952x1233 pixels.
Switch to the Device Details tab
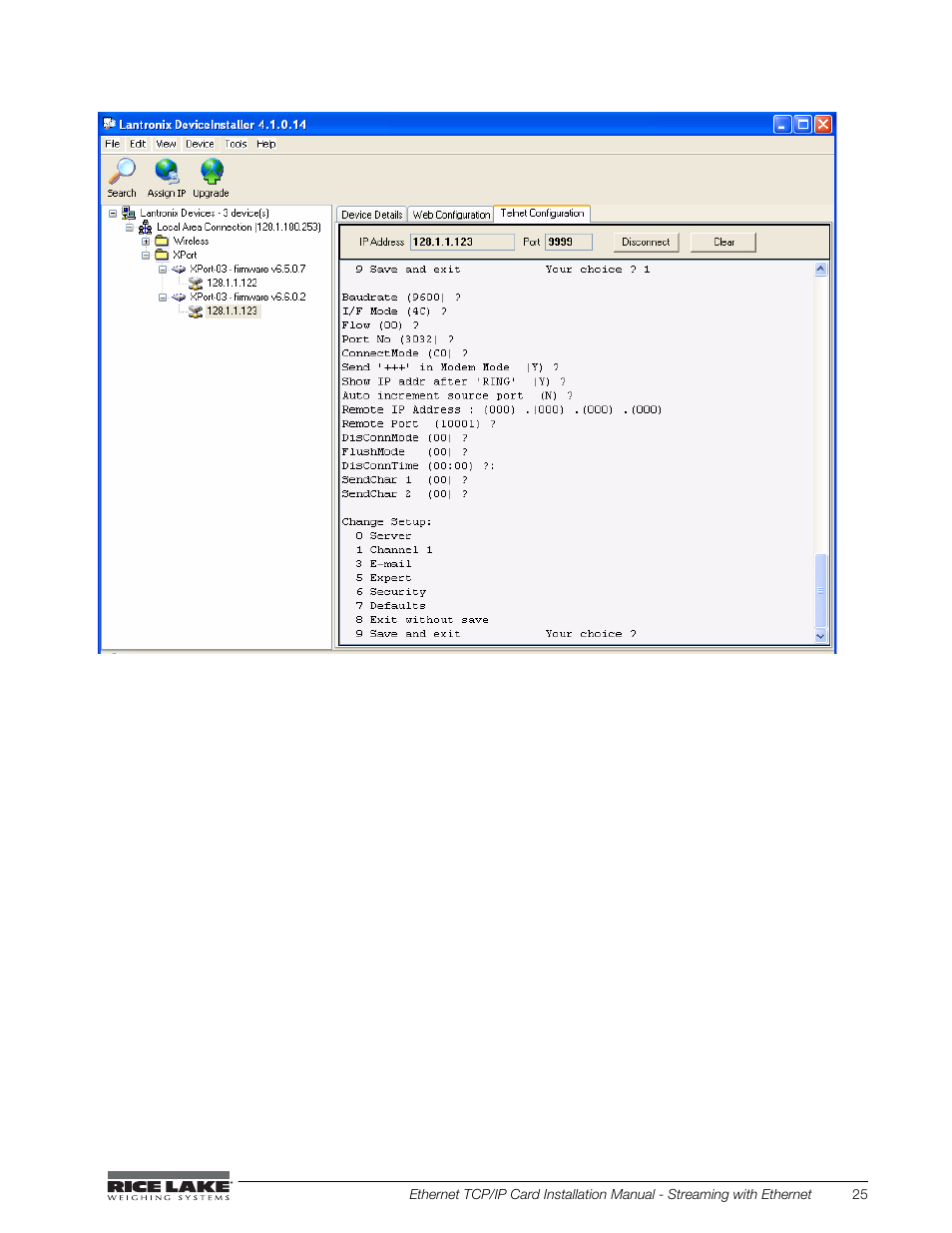point(371,215)
